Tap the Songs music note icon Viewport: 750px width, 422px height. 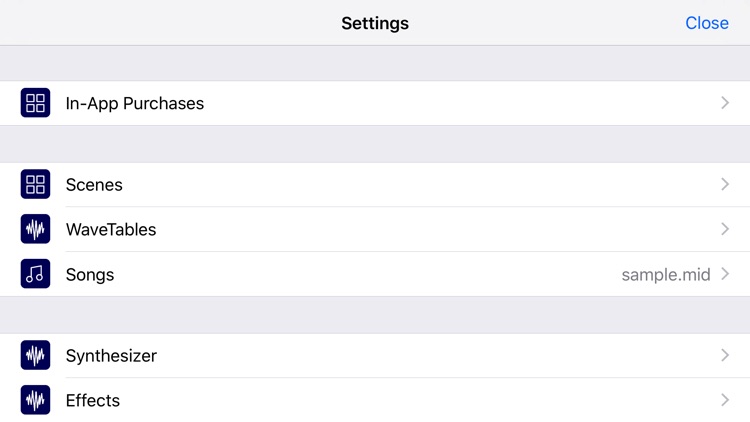click(35, 274)
